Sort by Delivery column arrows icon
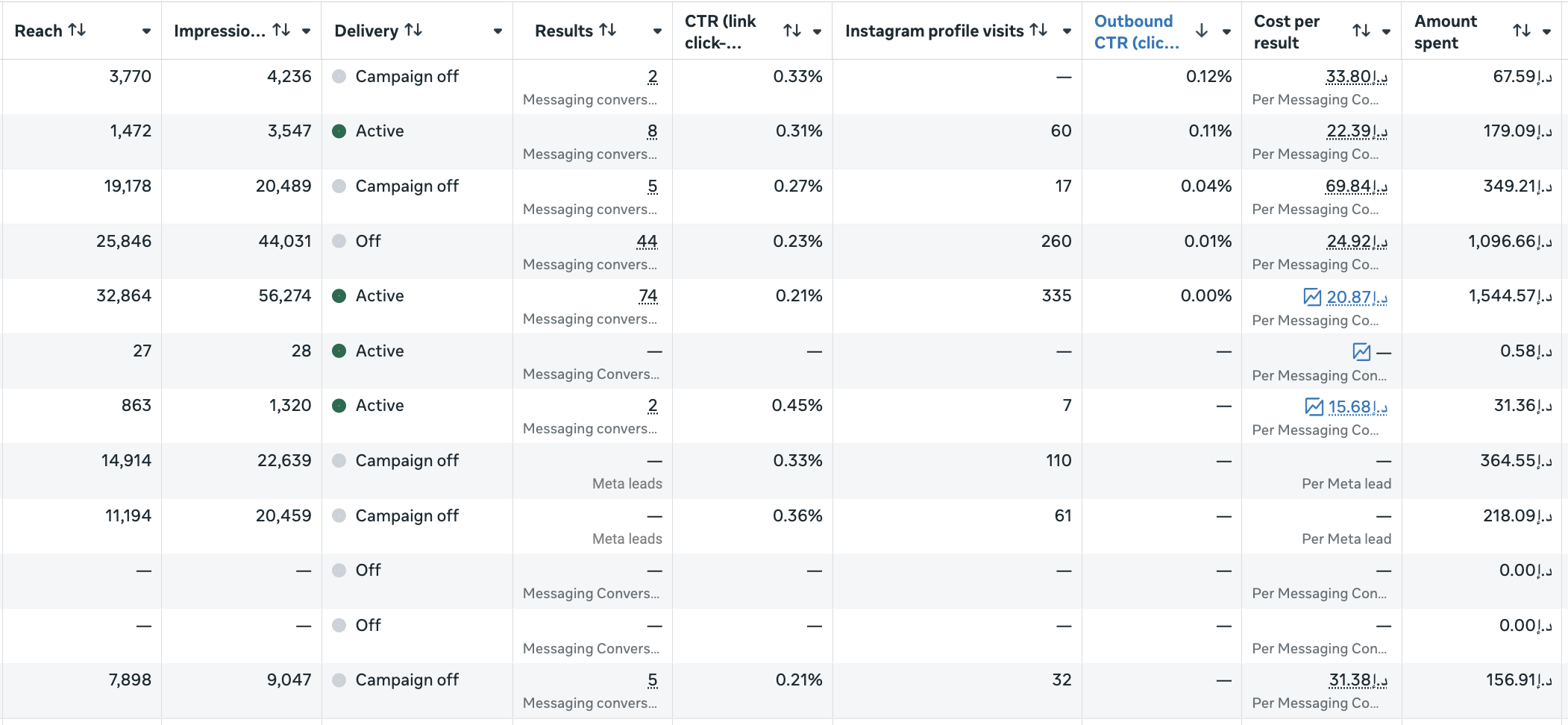The width and height of the screenshot is (1568, 725). (x=413, y=31)
